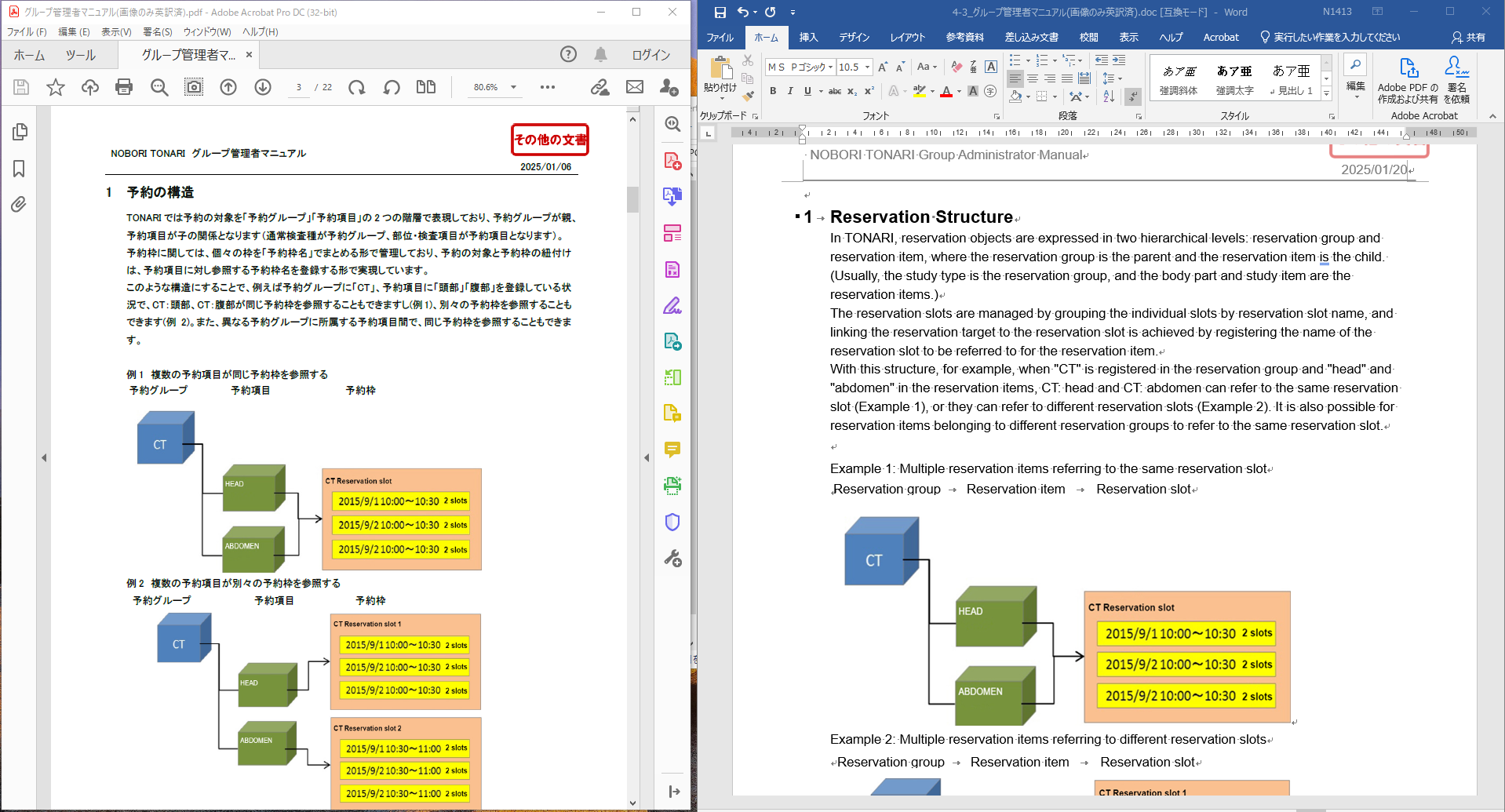
Task: Toggle subscript x₂ in Word
Action: (852, 91)
